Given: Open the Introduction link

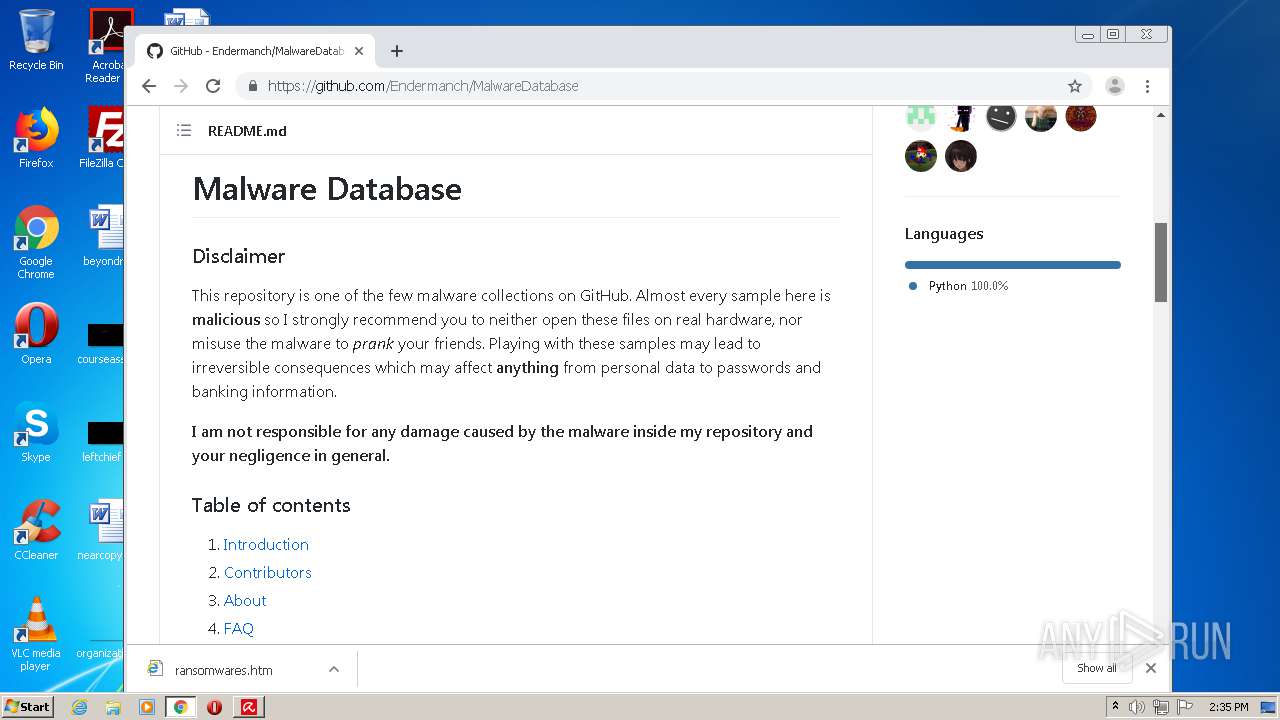Looking at the screenshot, I should 266,544.
